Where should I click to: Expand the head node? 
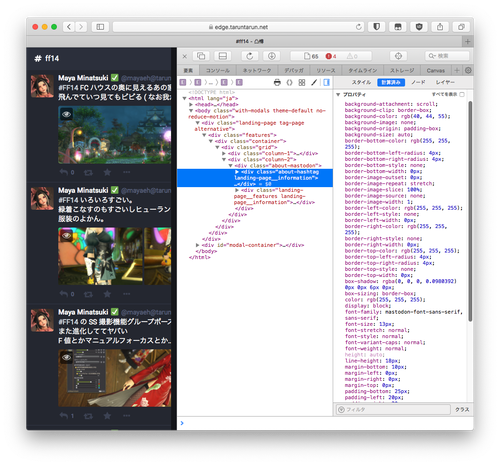click(x=191, y=104)
